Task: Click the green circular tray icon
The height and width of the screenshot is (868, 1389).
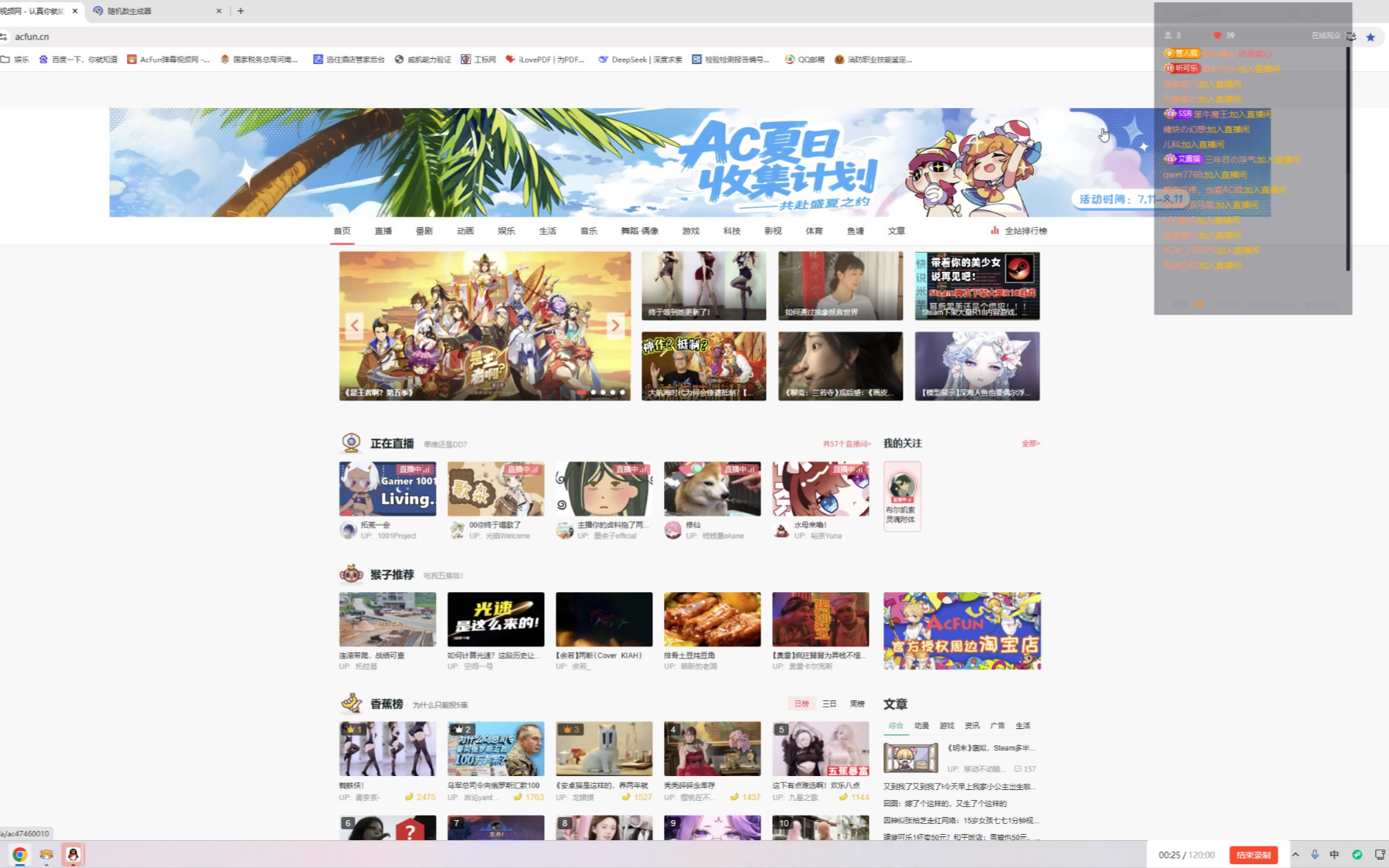Action: pyautogui.click(x=1357, y=854)
